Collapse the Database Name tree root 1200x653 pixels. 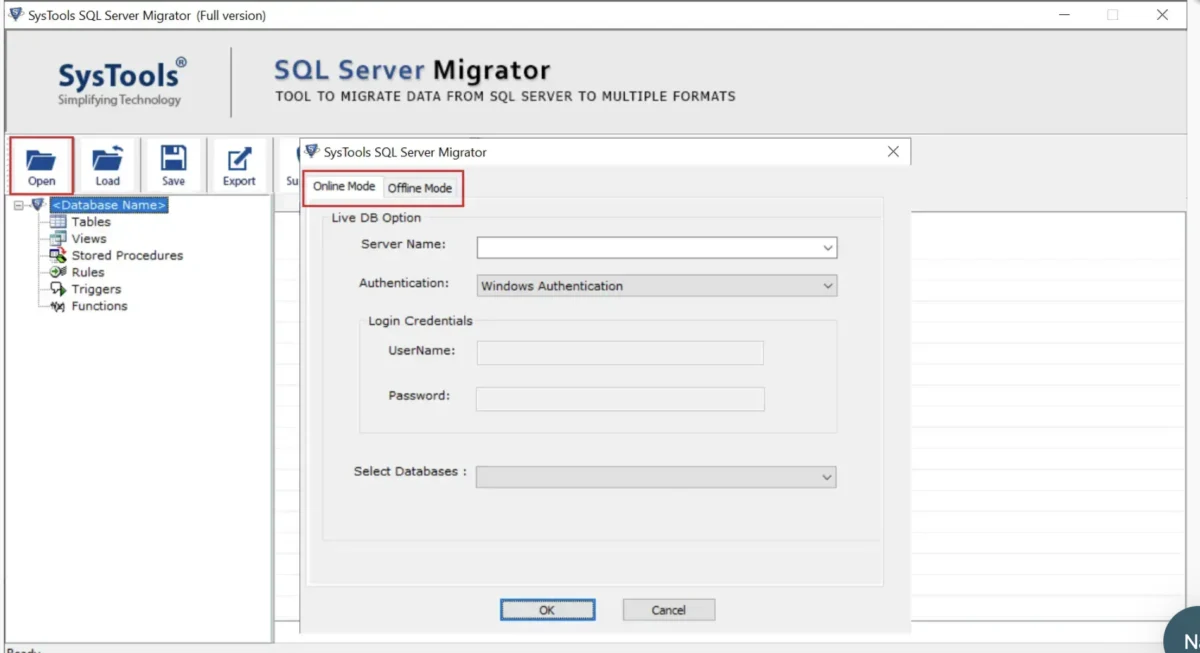coord(19,205)
